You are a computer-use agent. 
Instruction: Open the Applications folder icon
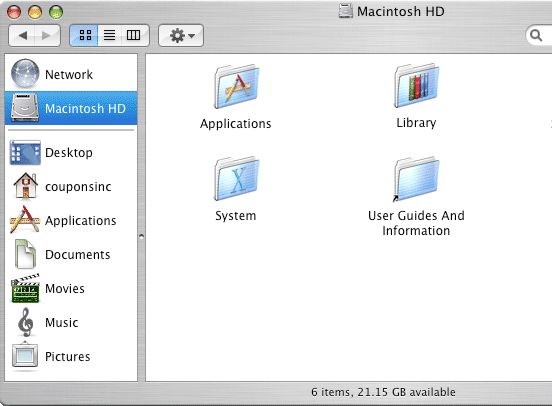coord(237,86)
